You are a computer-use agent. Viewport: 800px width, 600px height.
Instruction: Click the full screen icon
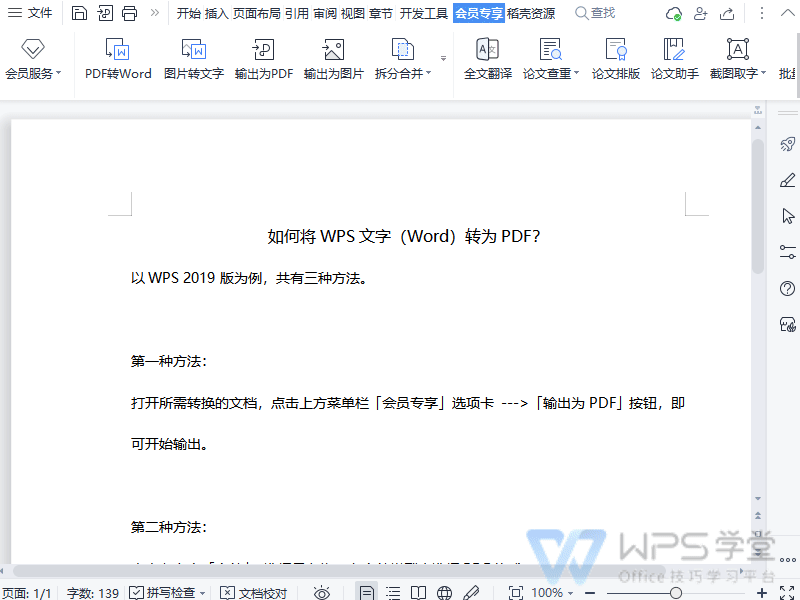787,593
